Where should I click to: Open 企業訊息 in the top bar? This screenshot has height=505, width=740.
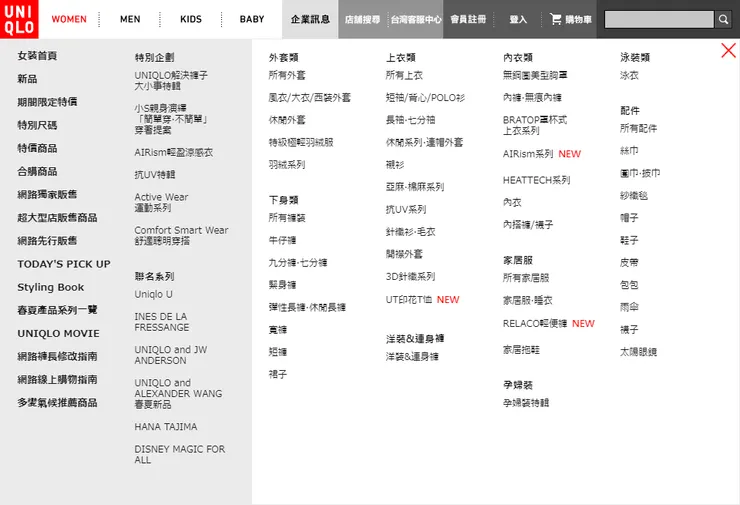pos(310,19)
